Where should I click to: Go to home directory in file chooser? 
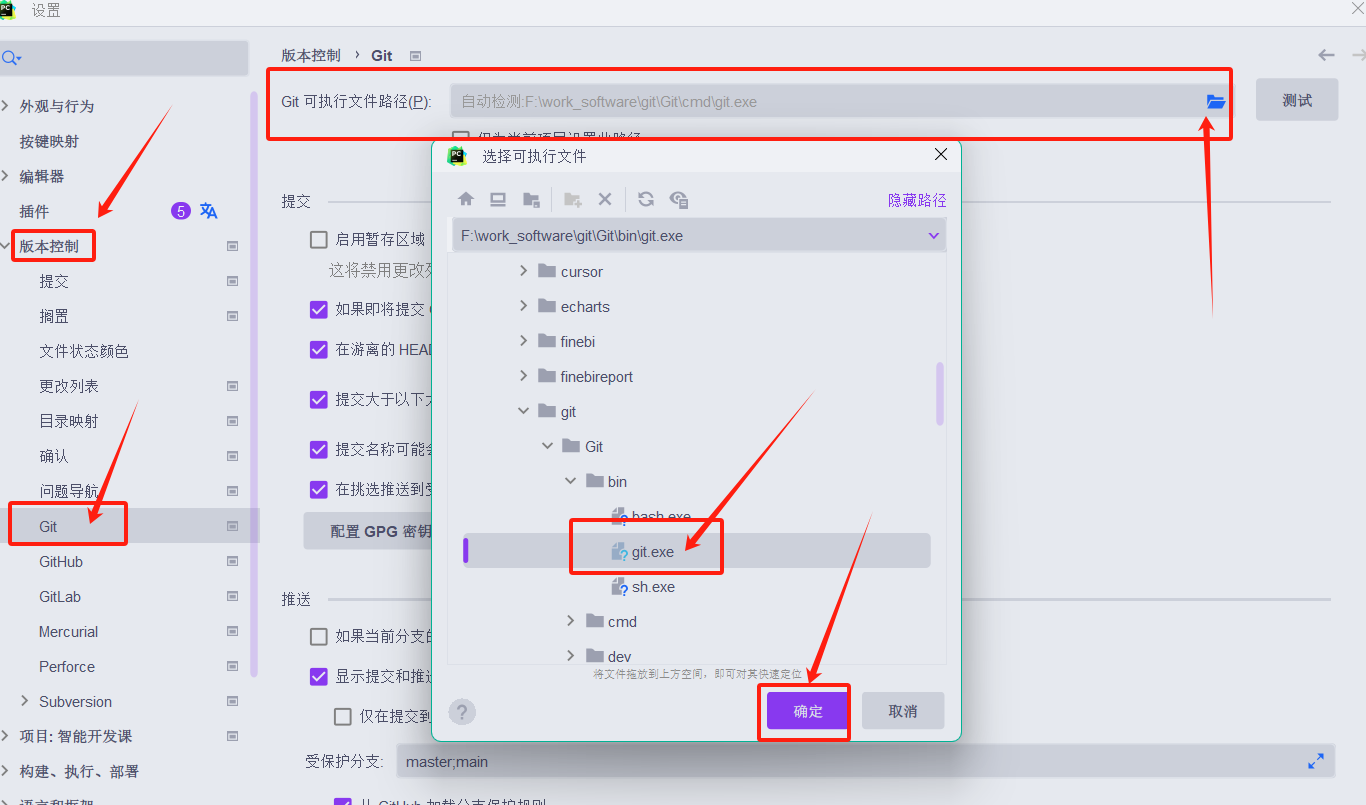[x=466, y=199]
